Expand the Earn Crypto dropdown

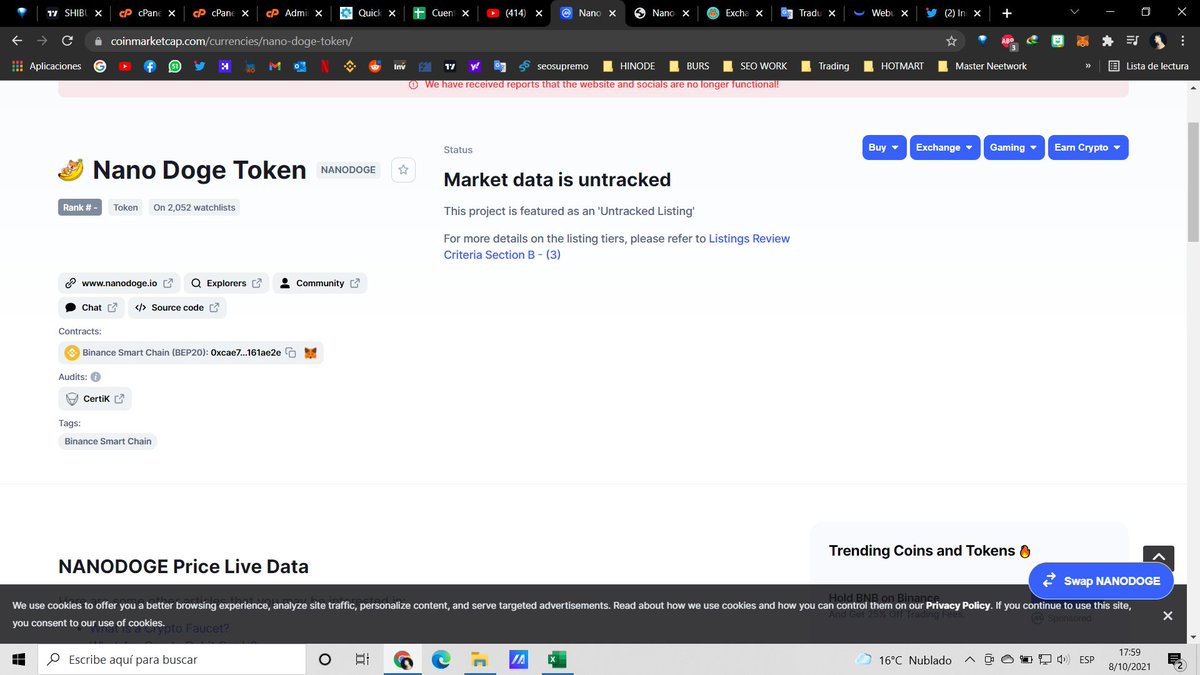click(1088, 147)
